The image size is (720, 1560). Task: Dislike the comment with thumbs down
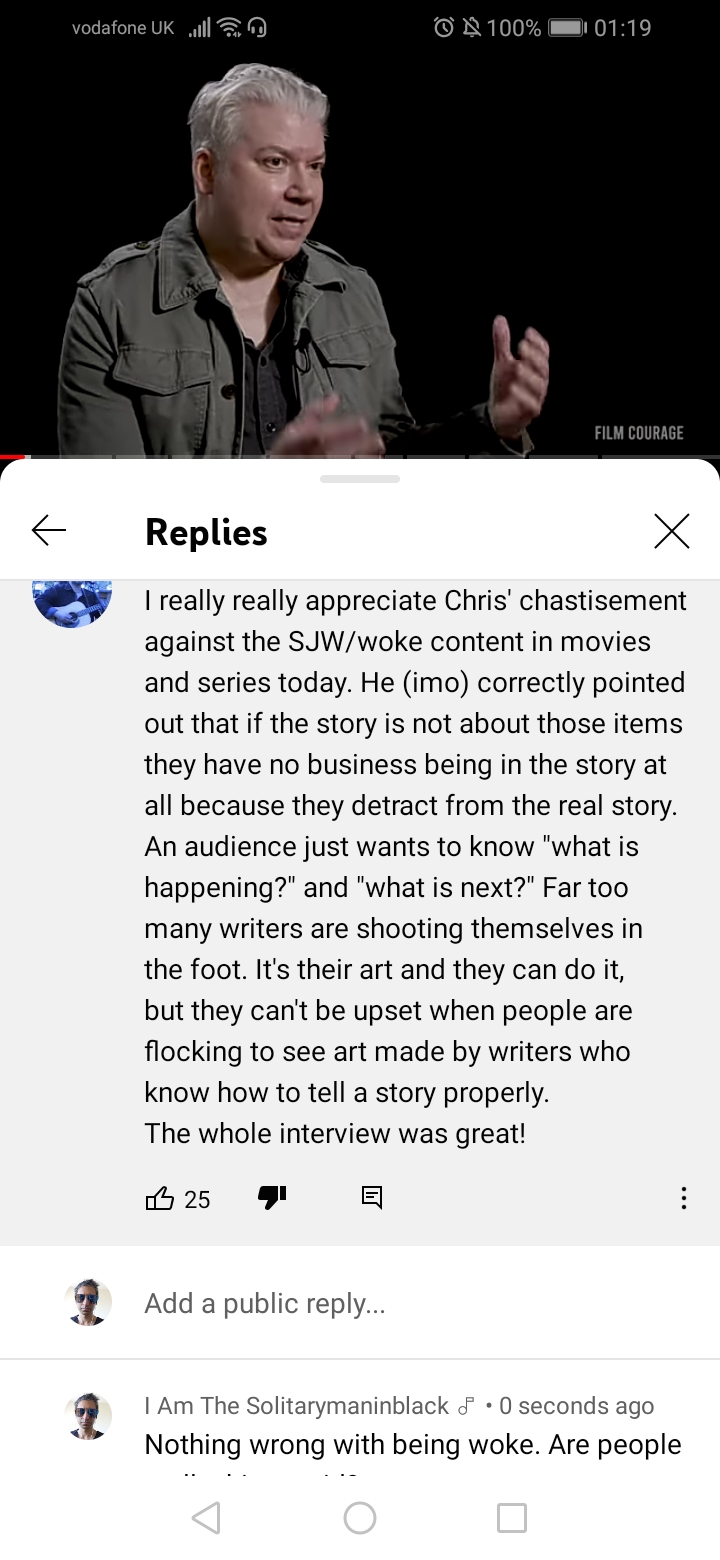tap(272, 1197)
